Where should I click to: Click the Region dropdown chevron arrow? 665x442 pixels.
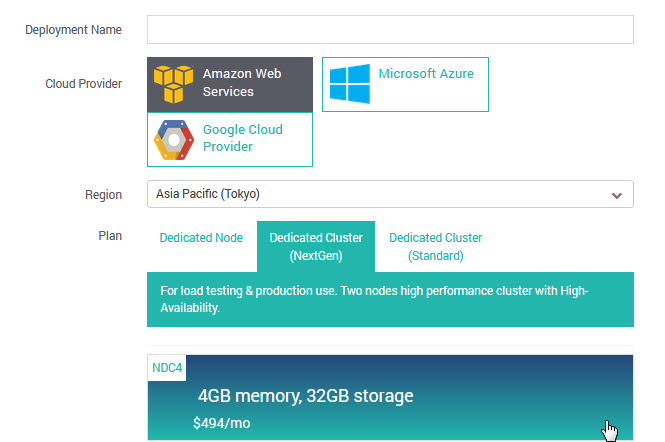click(x=617, y=196)
